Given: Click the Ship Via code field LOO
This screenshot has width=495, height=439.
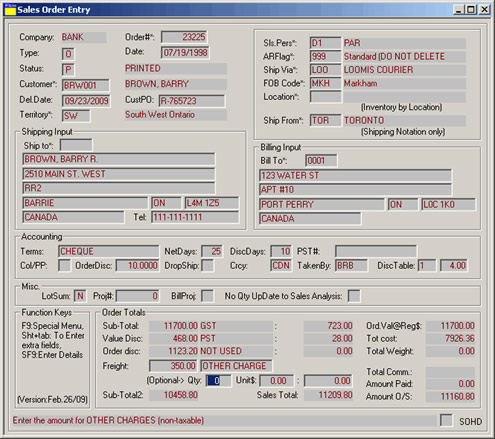Looking at the screenshot, I should tap(326, 70).
